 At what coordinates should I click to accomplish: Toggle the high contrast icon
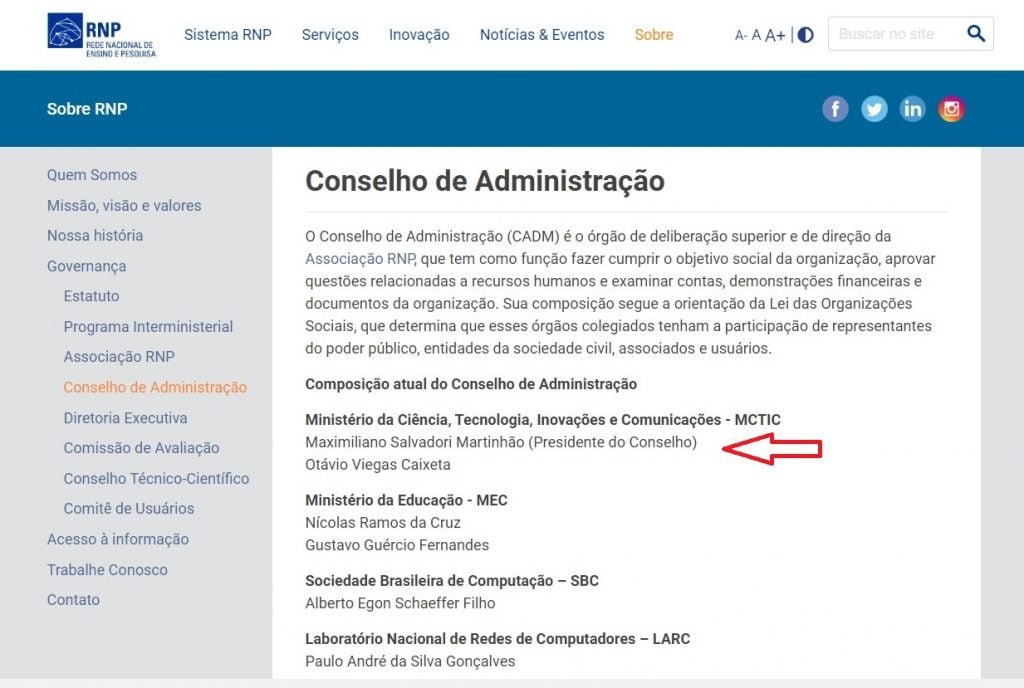coord(806,35)
